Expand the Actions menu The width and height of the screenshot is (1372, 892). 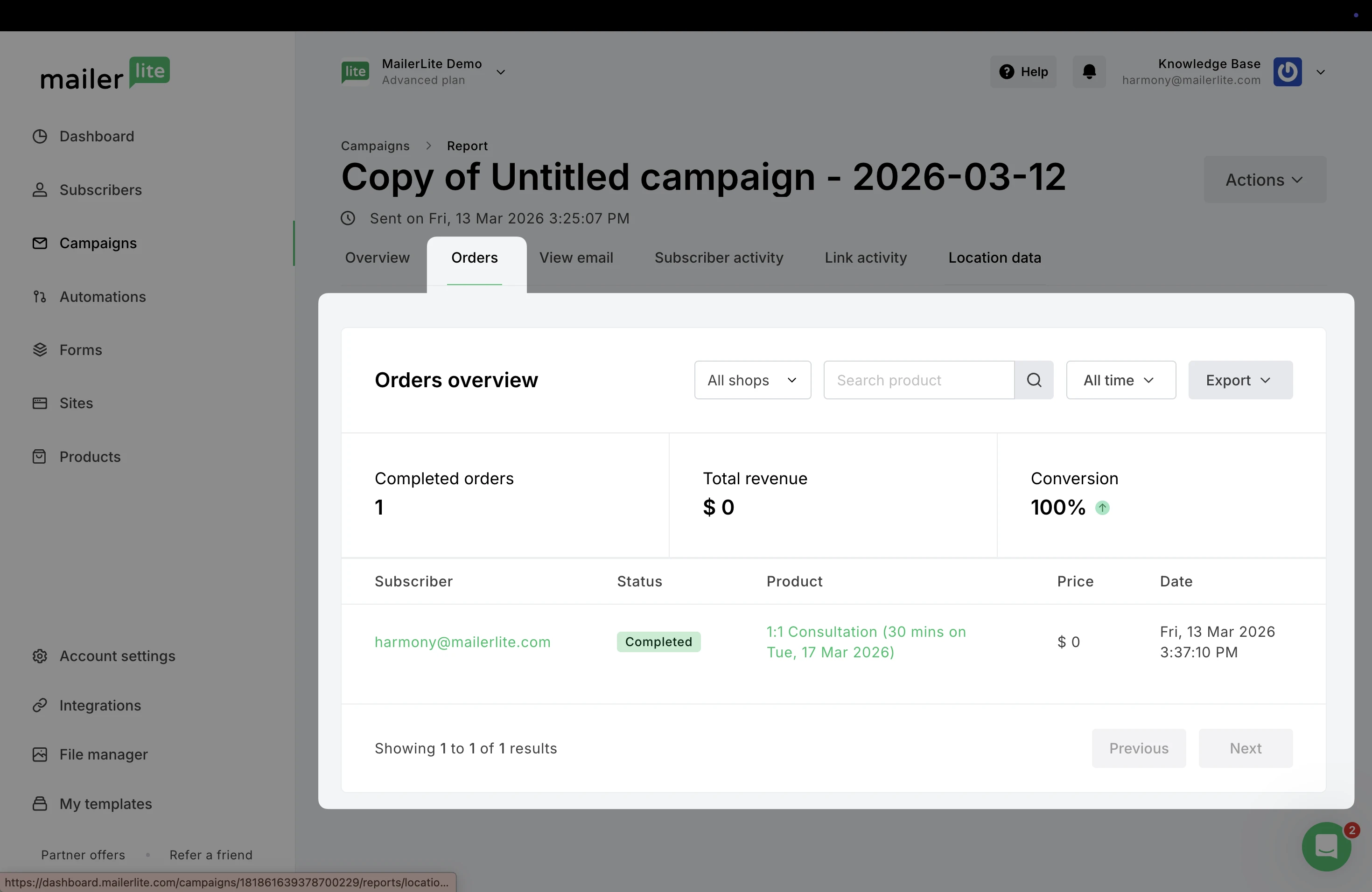point(1264,180)
